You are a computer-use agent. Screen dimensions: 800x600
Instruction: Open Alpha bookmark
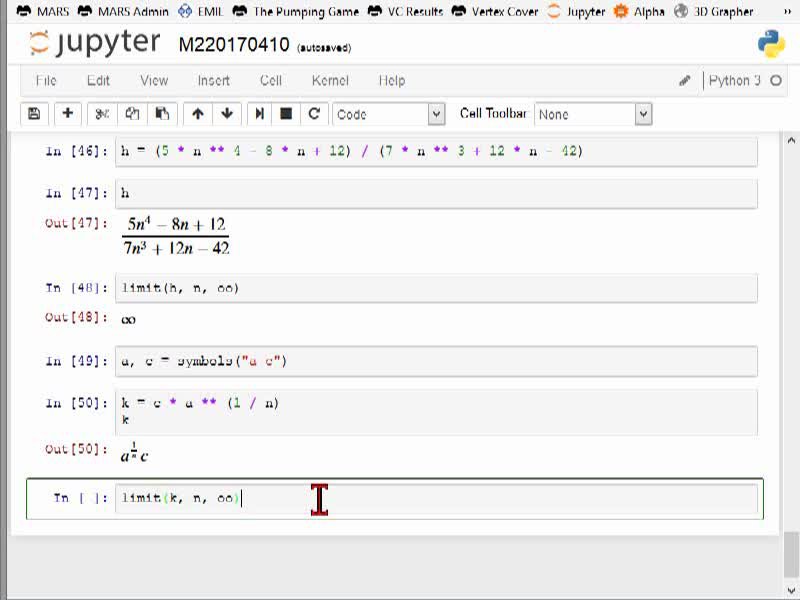(x=639, y=11)
